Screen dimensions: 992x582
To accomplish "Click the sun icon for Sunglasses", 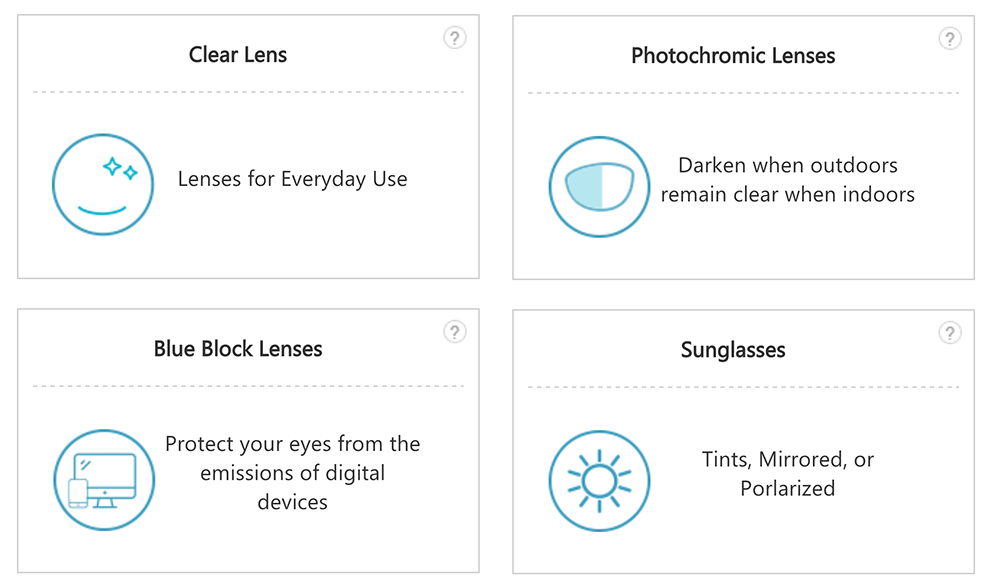I will coord(599,481).
